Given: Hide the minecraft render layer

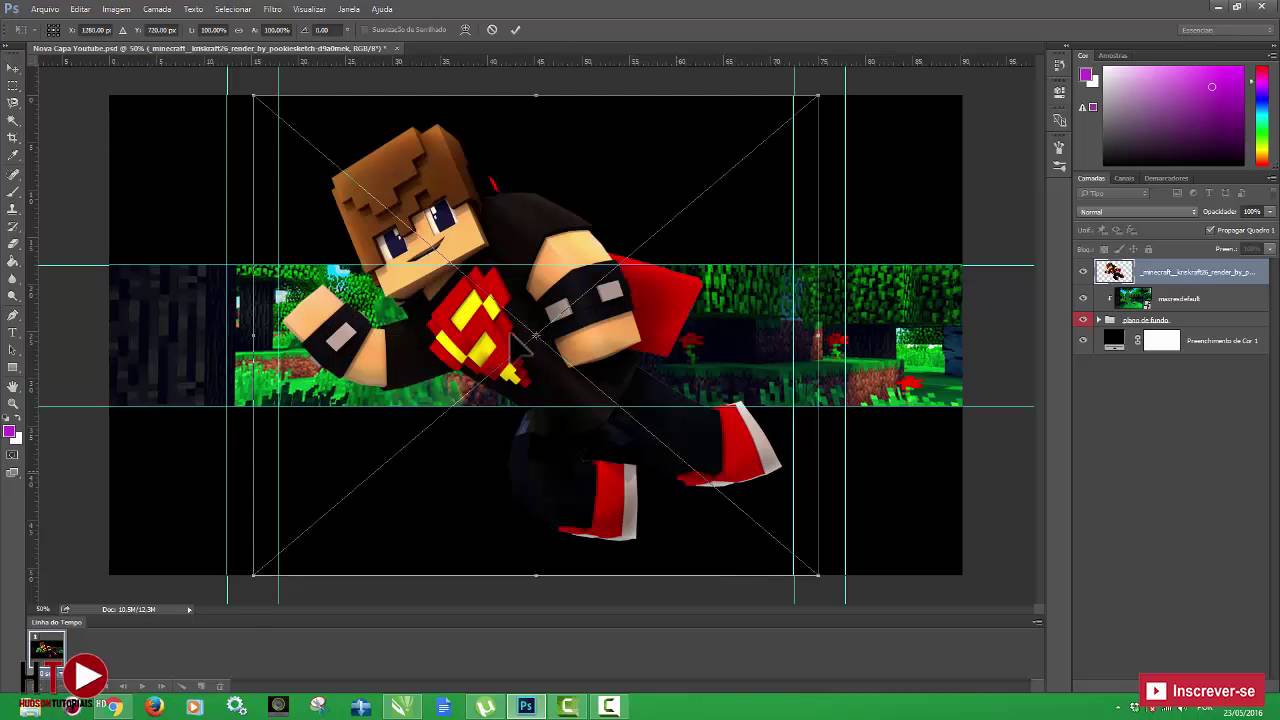Looking at the screenshot, I should pyautogui.click(x=1083, y=271).
